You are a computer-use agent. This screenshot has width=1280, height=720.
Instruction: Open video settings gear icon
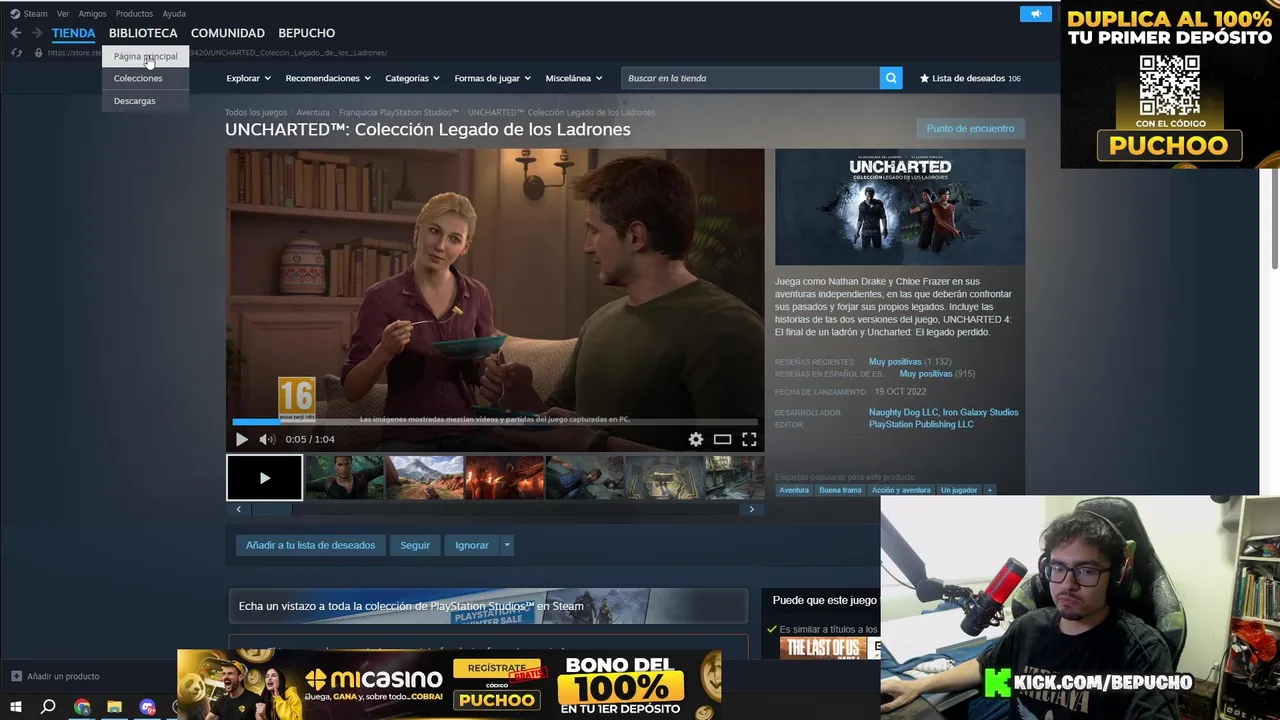click(x=696, y=439)
